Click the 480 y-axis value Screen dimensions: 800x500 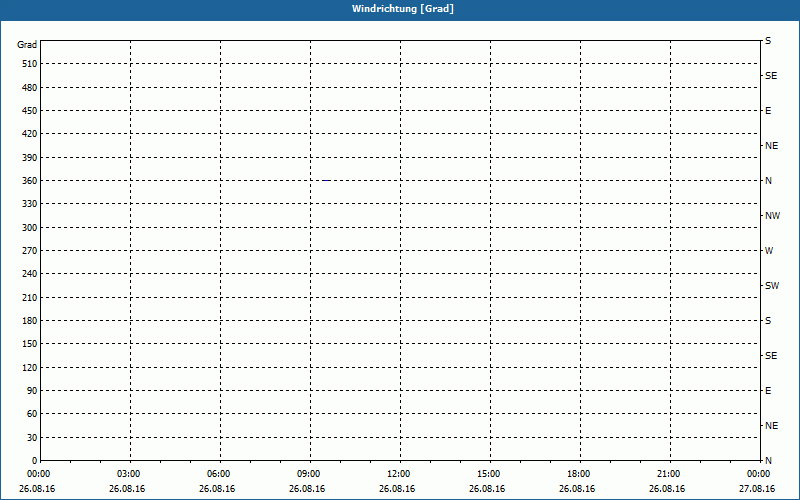[30, 88]
